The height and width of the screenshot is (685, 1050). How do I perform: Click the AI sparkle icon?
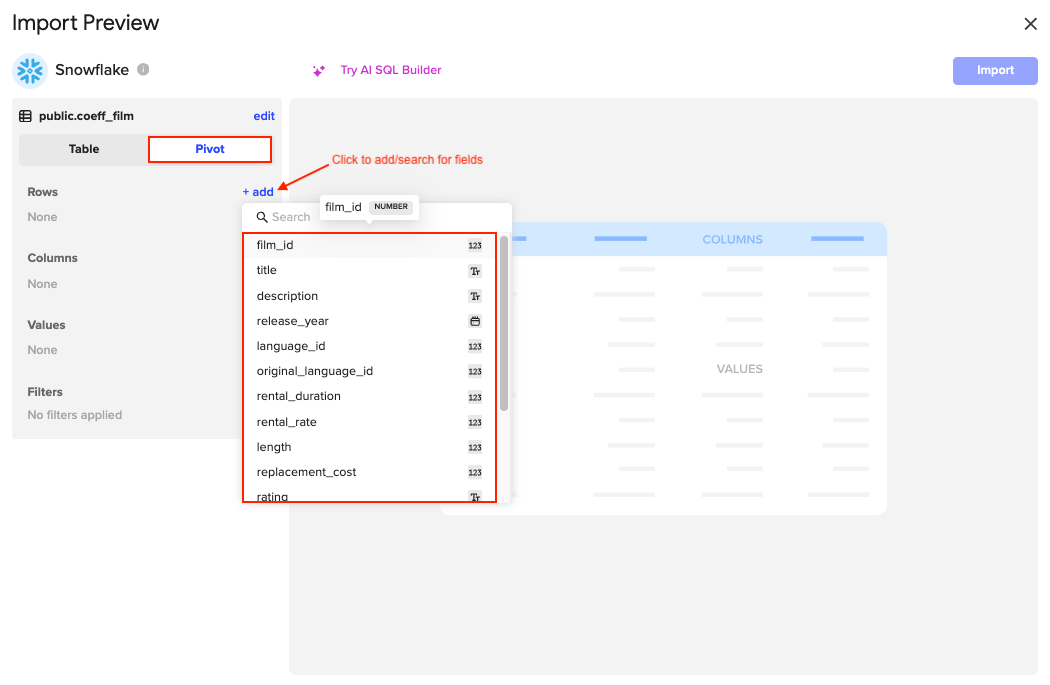click(x=319, y=71)
